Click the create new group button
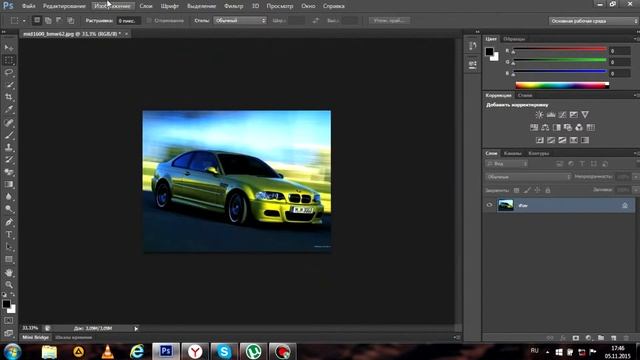The image size is (640, 360). 601,338
